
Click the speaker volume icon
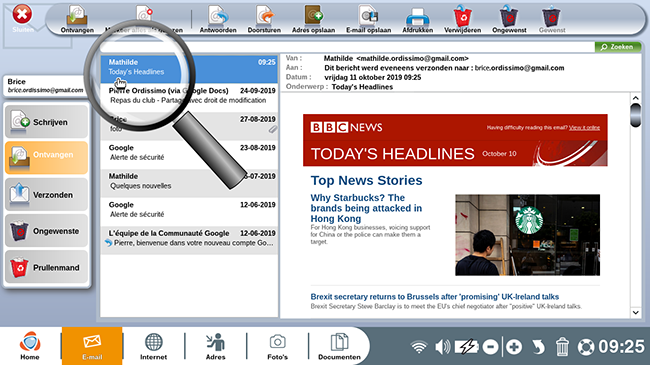coord(443,347)
